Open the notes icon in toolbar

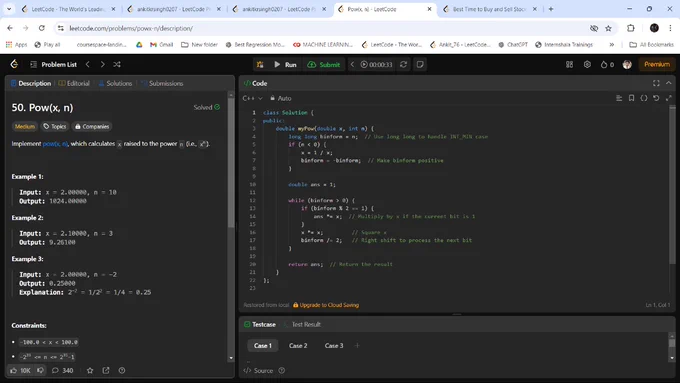[x=420, y=64]
